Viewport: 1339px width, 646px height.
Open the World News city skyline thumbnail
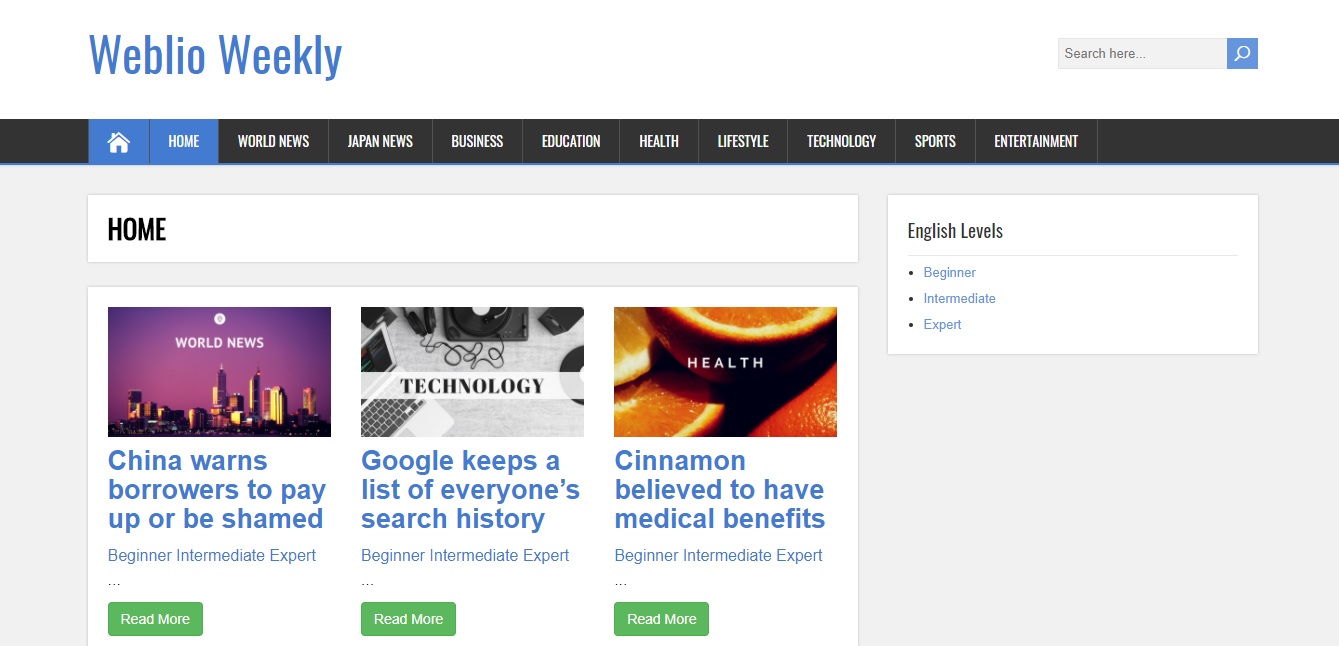(219, 372)
